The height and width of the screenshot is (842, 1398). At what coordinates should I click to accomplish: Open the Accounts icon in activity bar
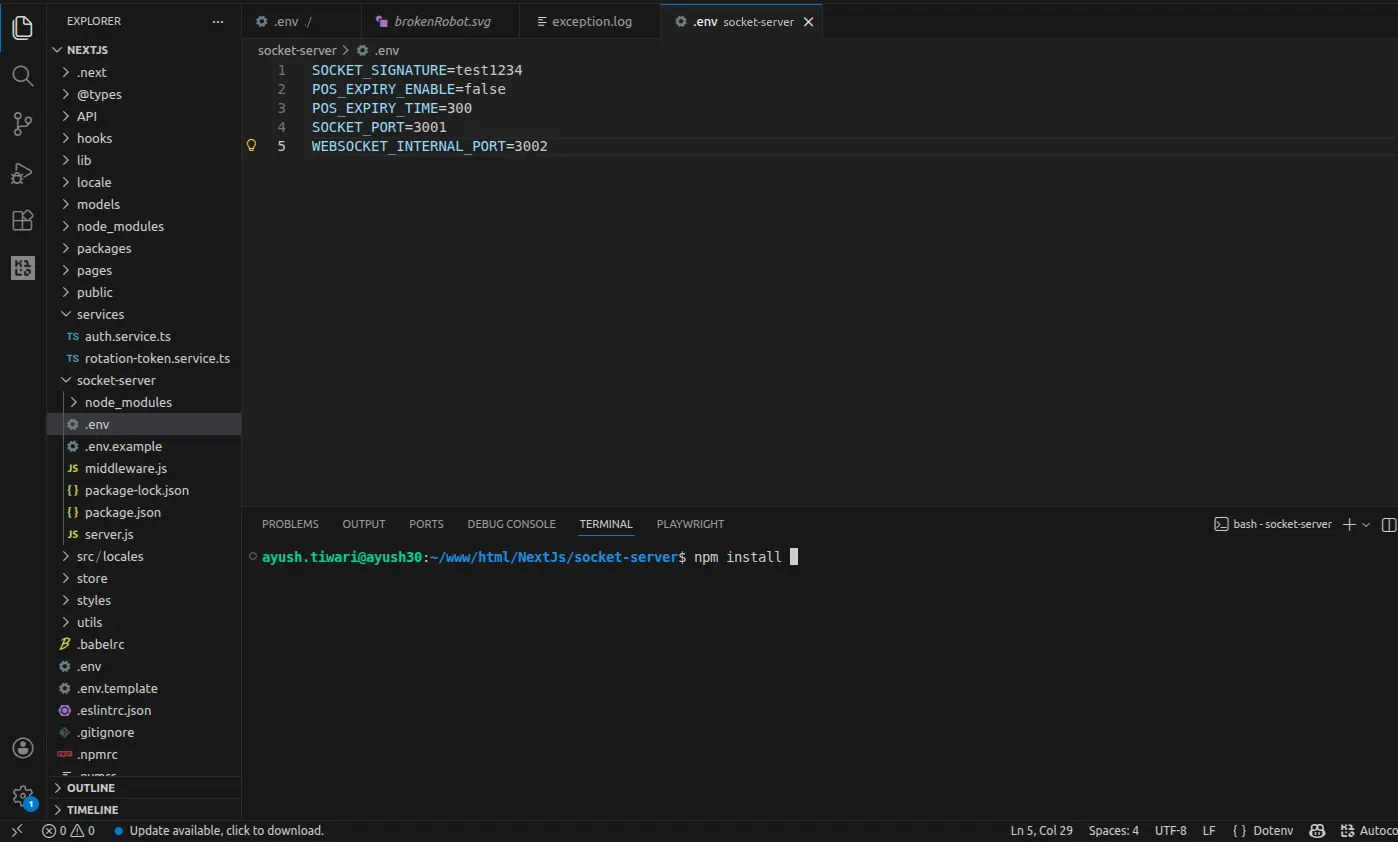click(x=22, y=748)
